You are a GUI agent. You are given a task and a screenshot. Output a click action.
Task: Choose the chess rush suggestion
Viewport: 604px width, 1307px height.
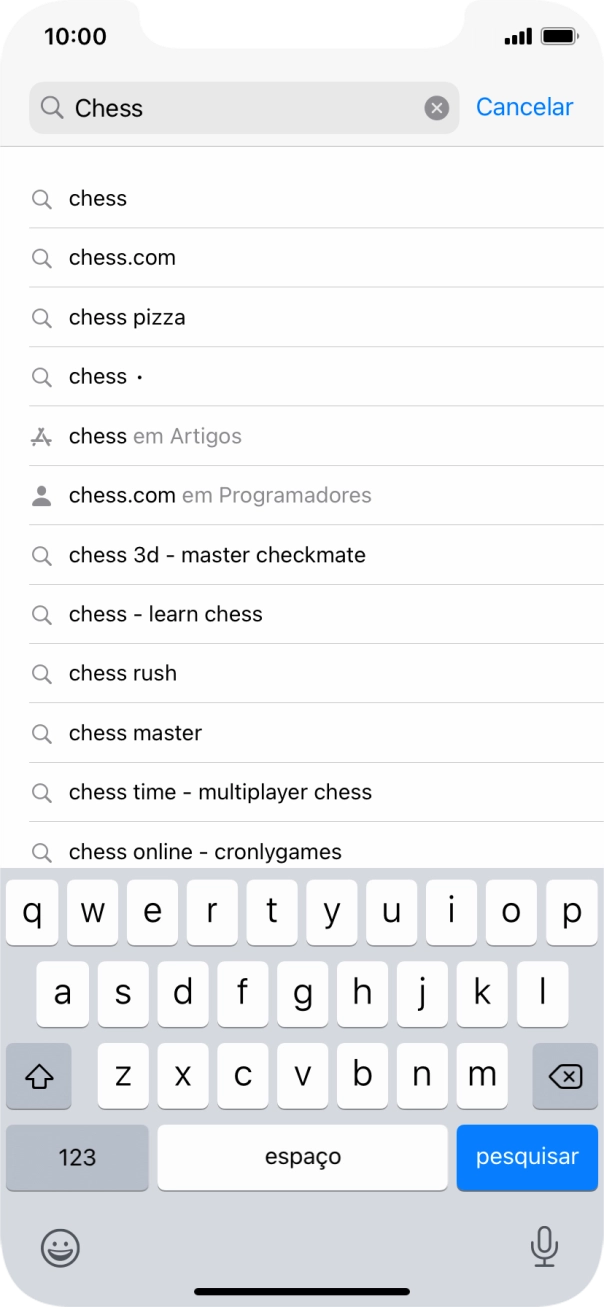(123, 674)
